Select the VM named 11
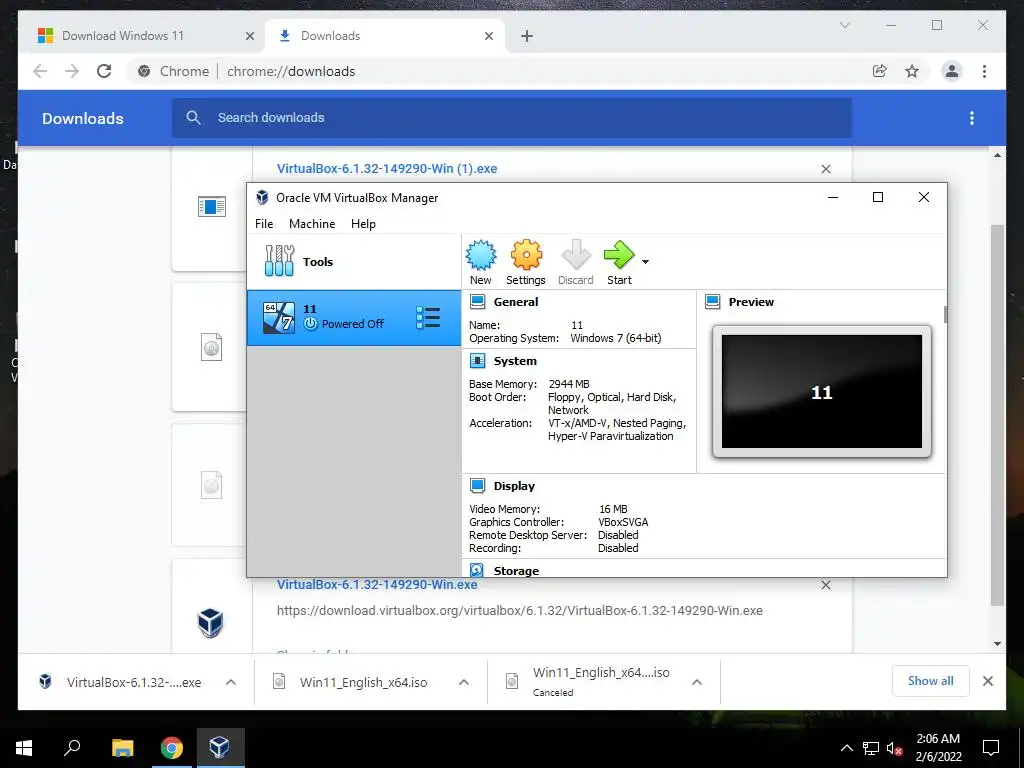This screenshot has width=1024, height=768. pyautogui.click(x=353, y=317)
